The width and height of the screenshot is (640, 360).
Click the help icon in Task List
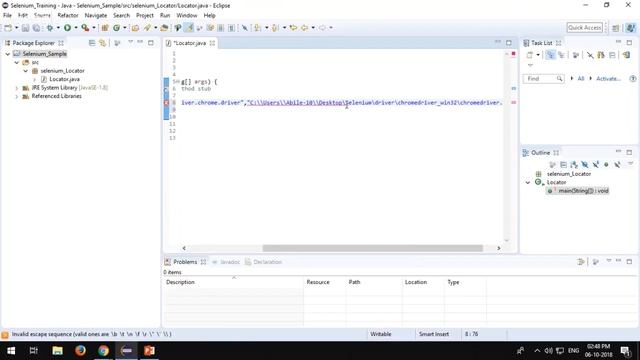coord(633,78)
